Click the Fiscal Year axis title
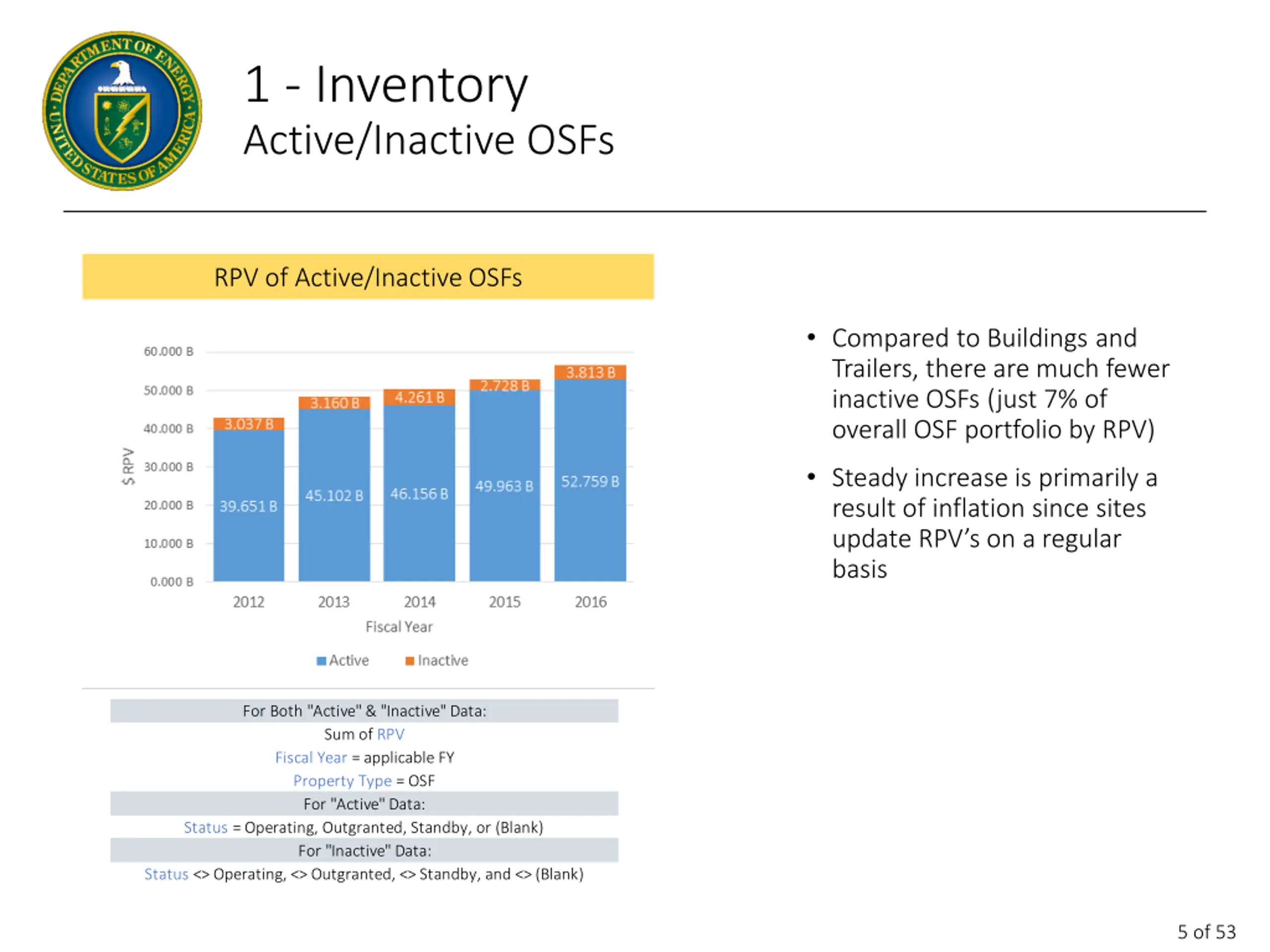The image size is (1270, 952). [x=399, y=627]
